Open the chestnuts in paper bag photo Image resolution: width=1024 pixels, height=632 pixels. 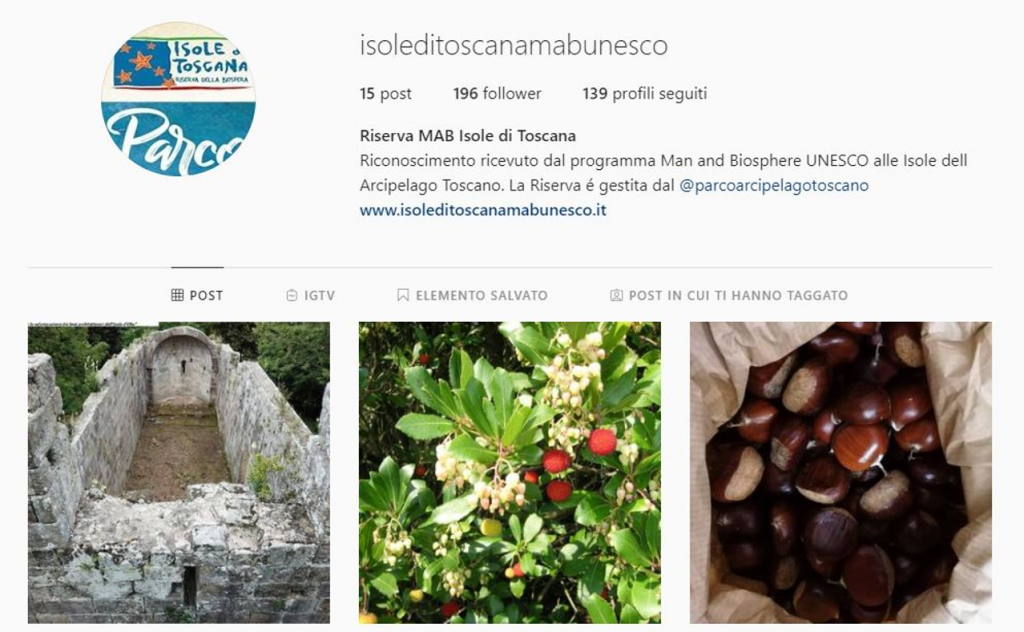(840, 473)
